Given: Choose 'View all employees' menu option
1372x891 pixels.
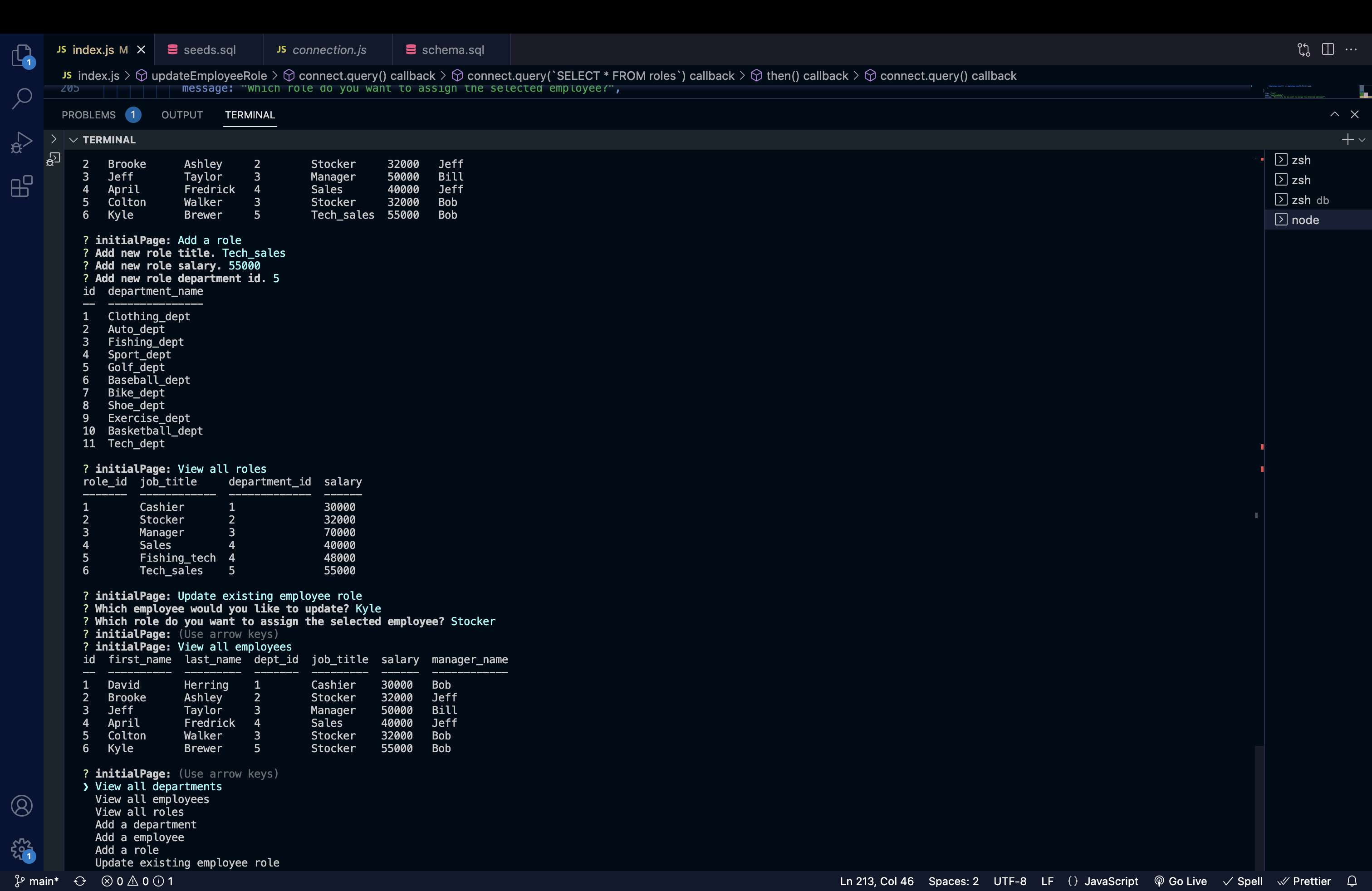Looking at the screenshot, I should 152,799.
